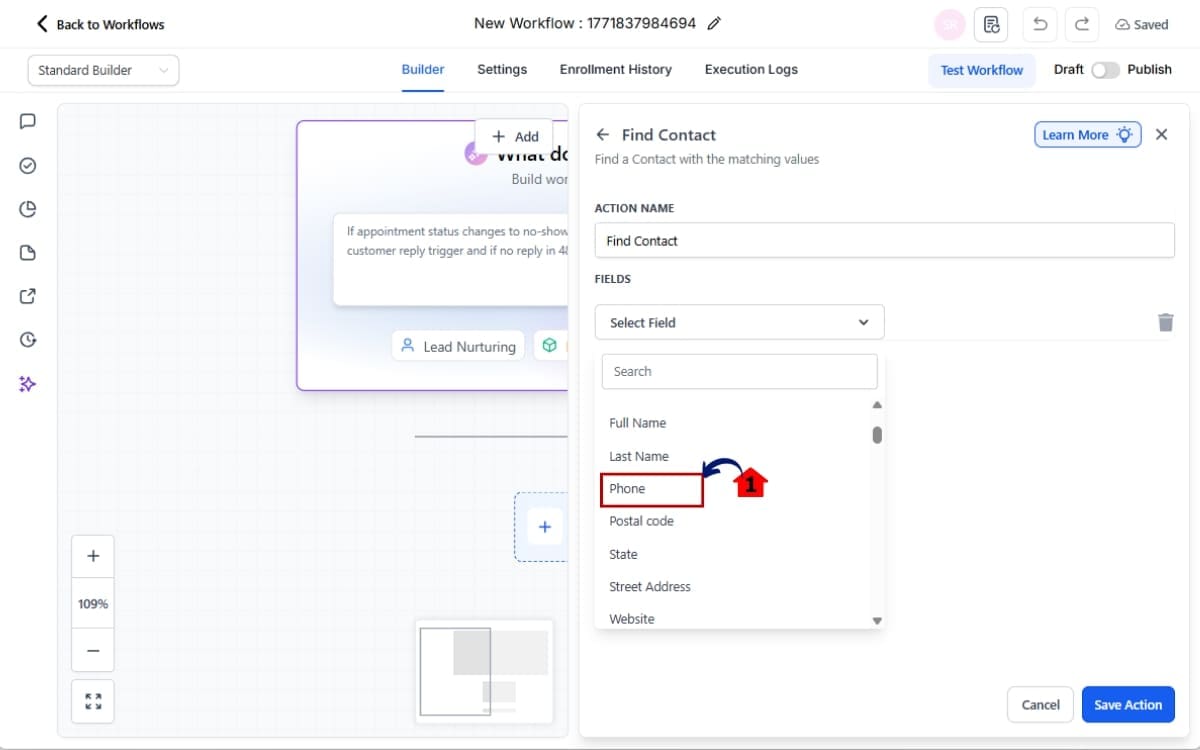1200x750 pixels.
Task: Switch to the Settings tab
Action: click(502, 70)
